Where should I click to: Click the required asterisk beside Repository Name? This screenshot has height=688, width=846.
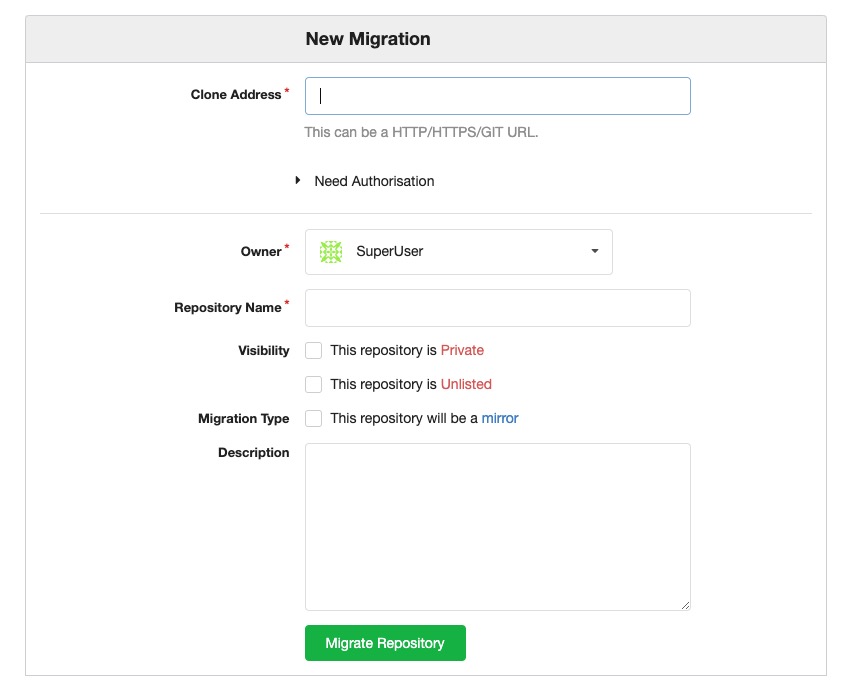pos(286,301)
